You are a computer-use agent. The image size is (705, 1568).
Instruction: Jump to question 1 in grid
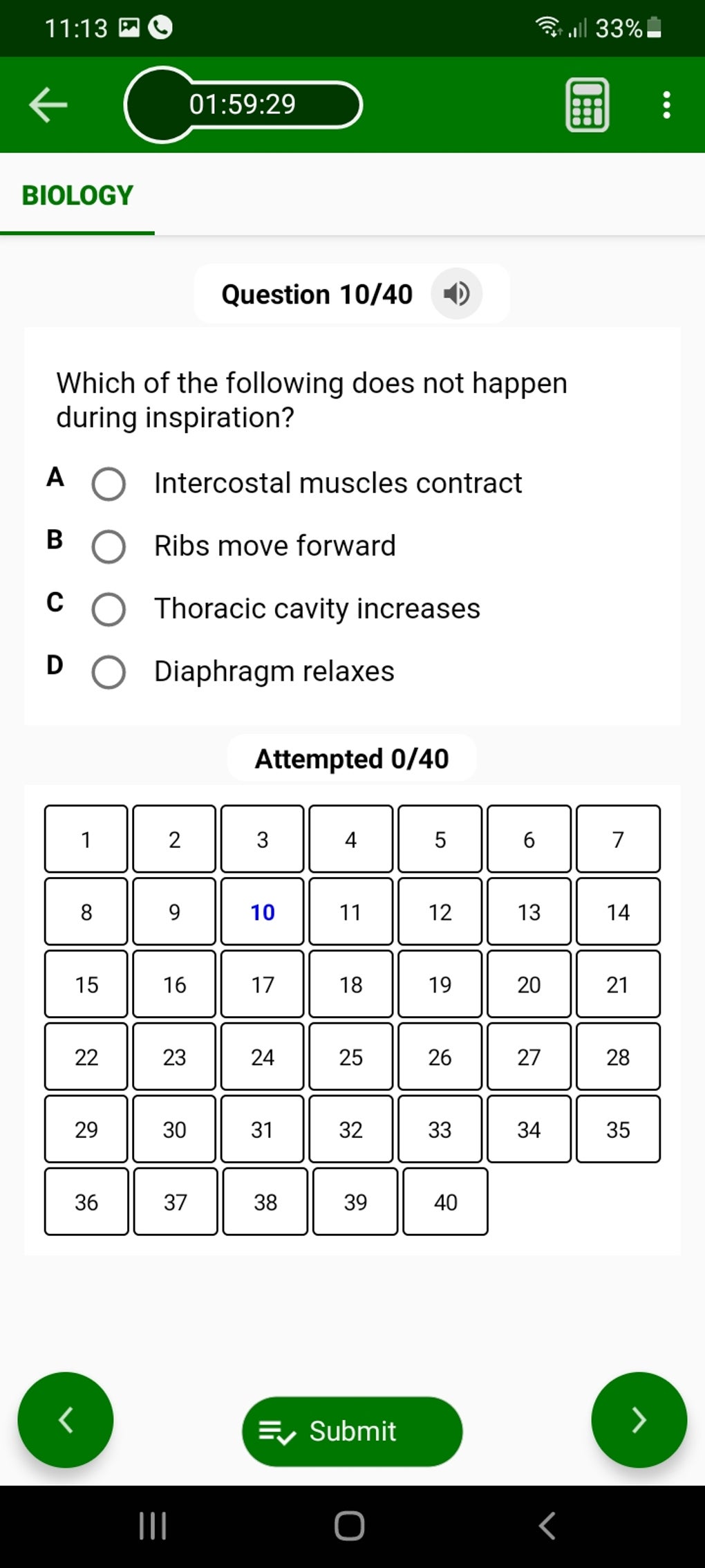[86, 839]
